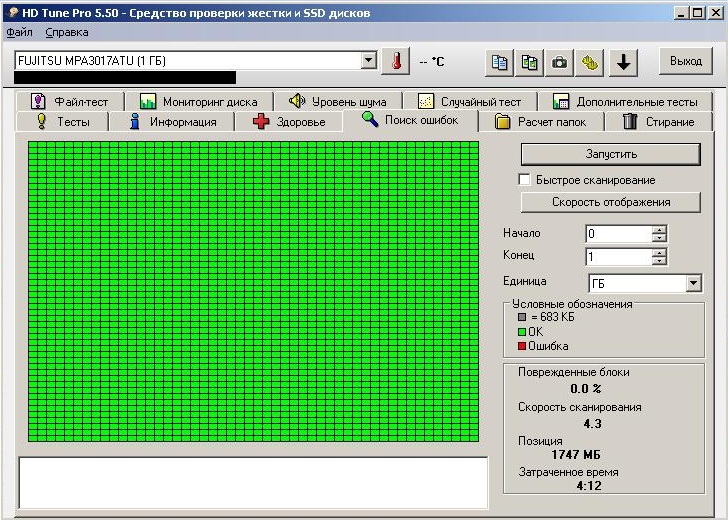Click the Затраченное время label

pyautogui.click(x=569, y=472)
